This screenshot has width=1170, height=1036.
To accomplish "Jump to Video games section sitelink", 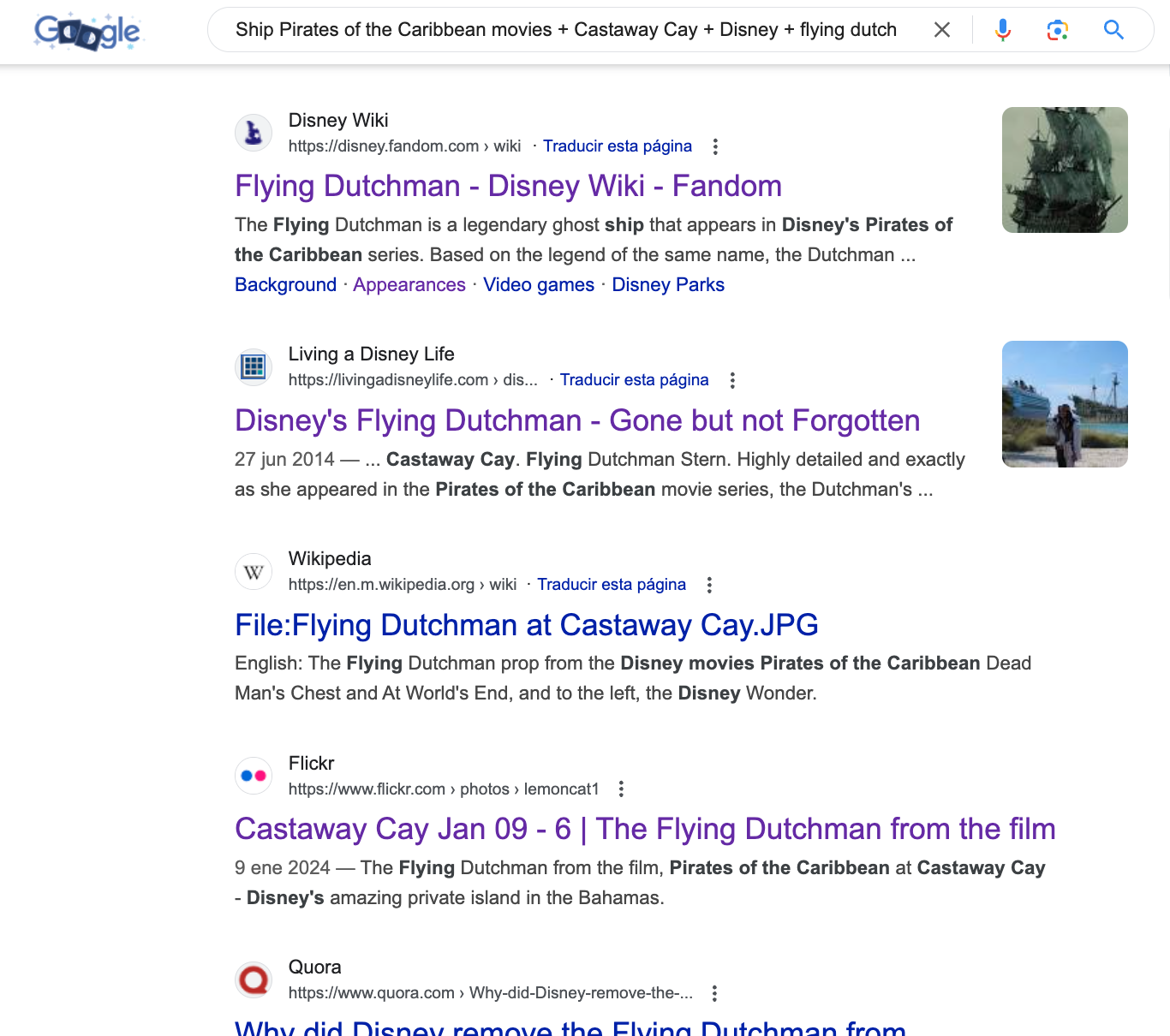I will pyautogui.click(x=538, y=285).
